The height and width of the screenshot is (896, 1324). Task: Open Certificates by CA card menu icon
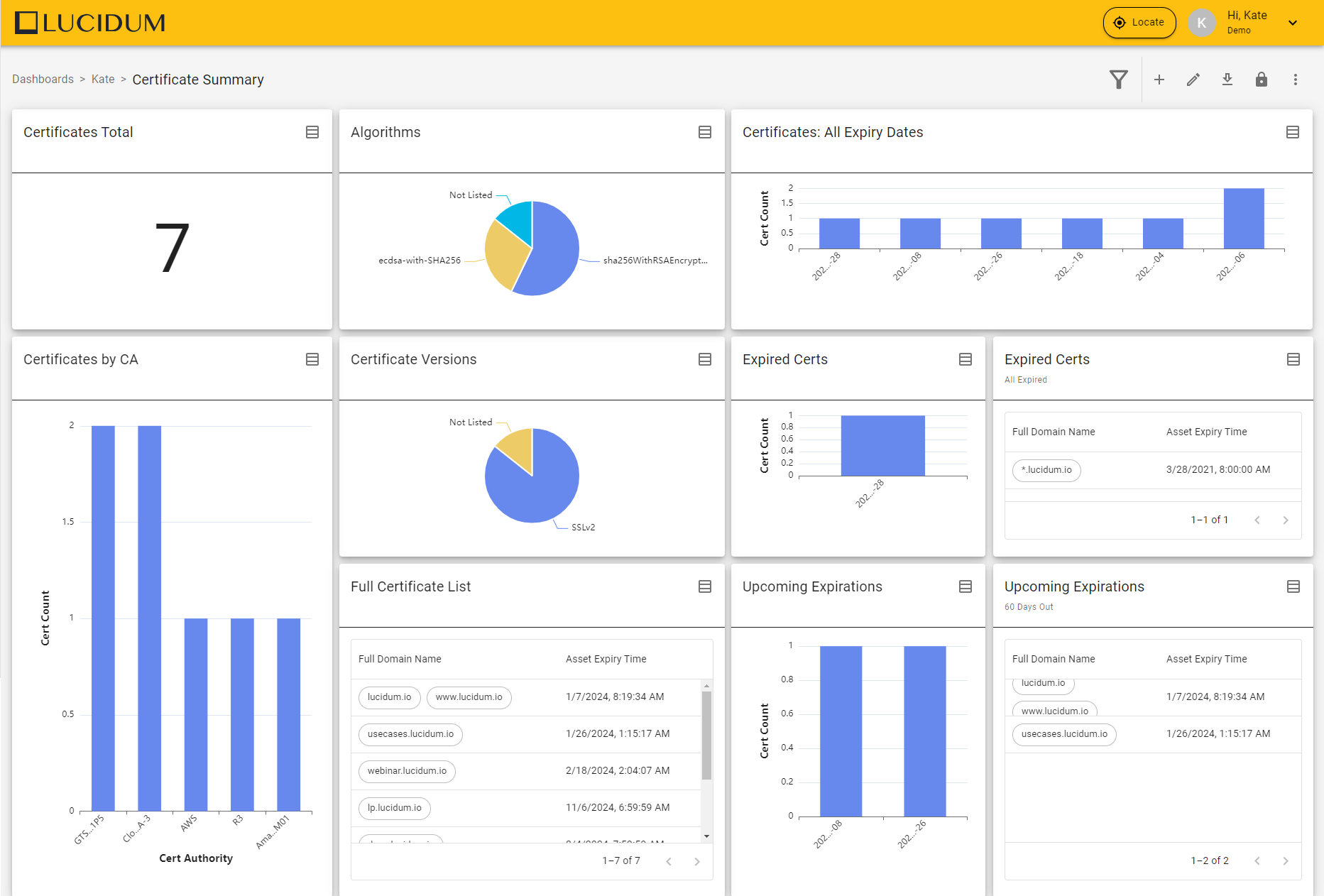[312, 359]
